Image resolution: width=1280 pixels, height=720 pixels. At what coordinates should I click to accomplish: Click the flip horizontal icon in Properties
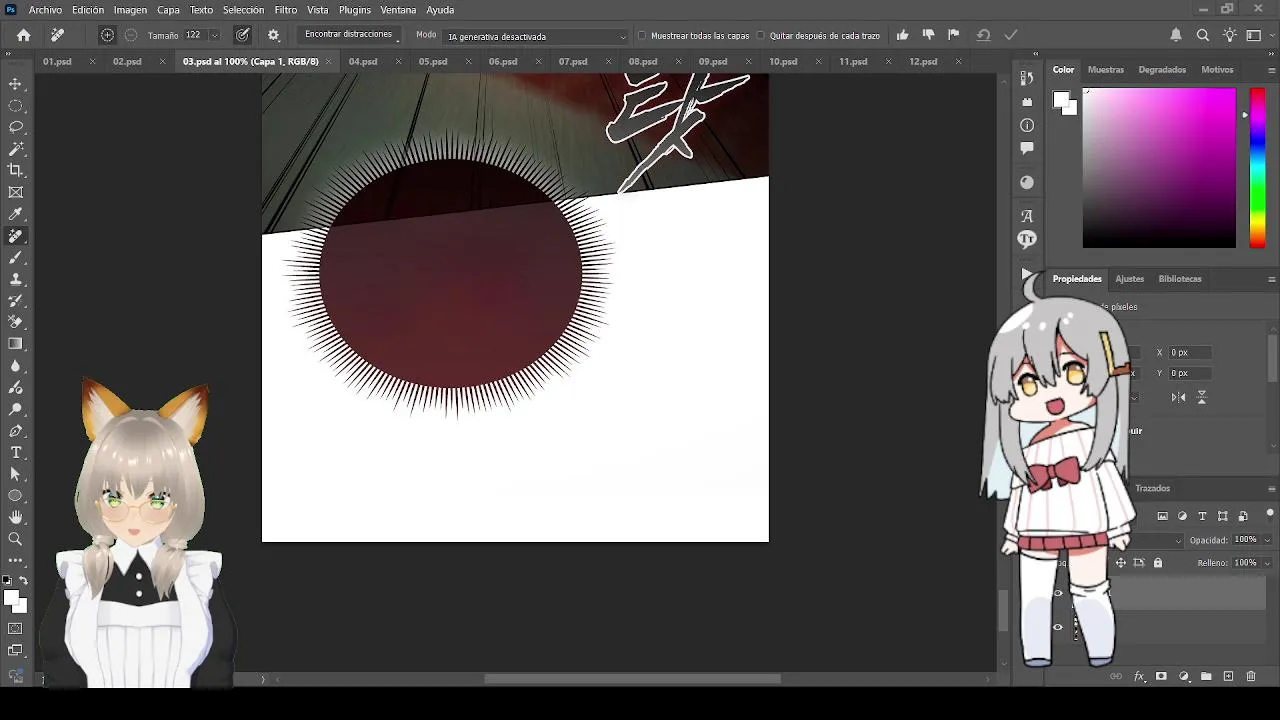[1179, 398]
